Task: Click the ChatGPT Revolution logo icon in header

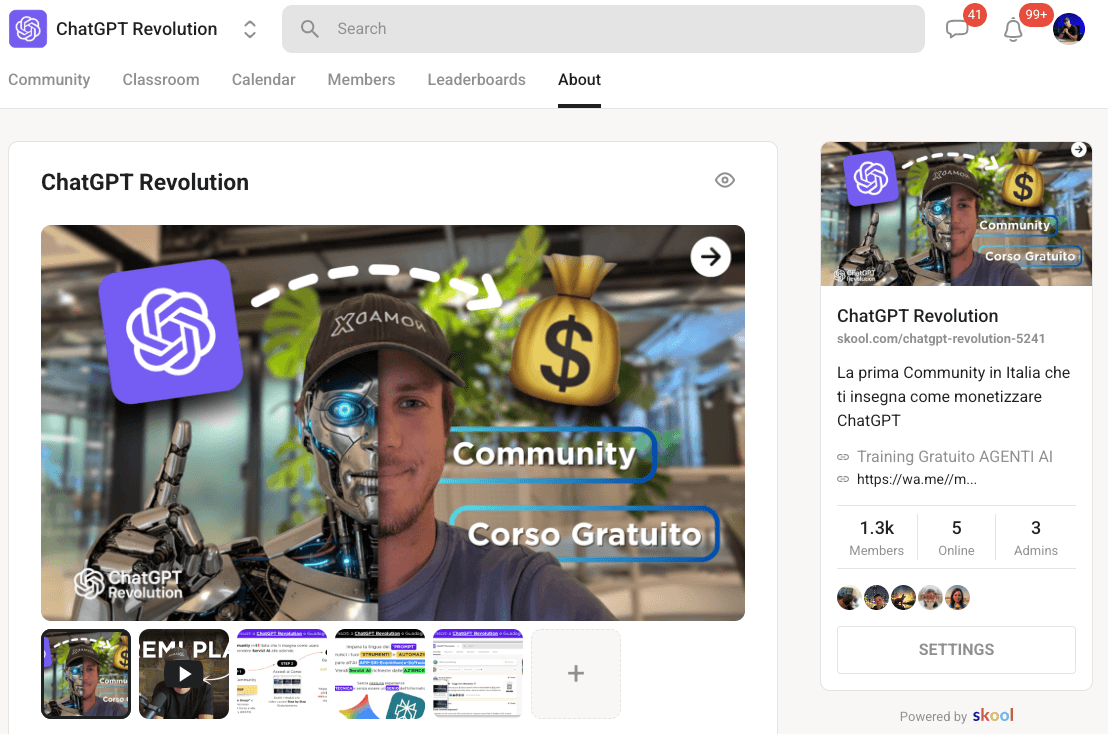Action: tap(28, 29)
